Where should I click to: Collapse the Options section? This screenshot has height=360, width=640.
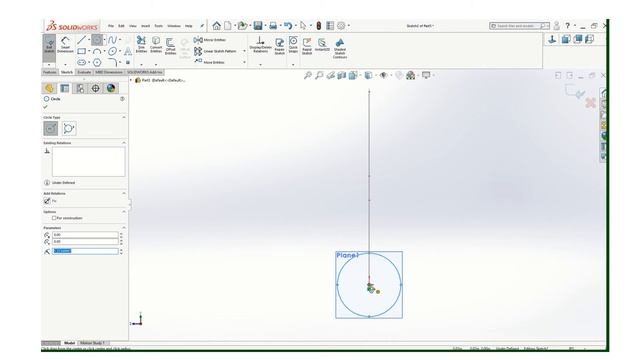tap(124, 212)
